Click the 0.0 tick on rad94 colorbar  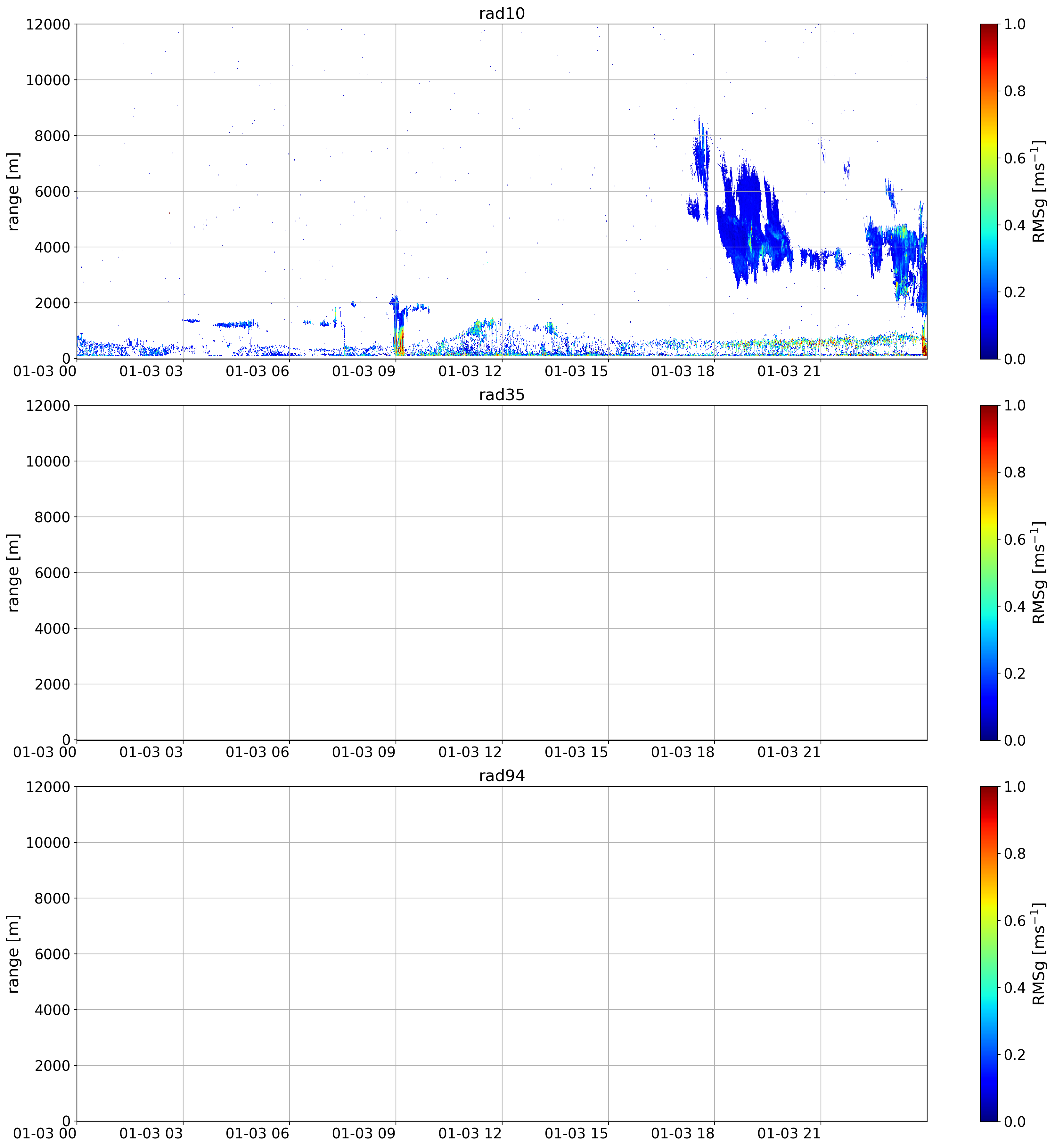tap(1014, 1121)
